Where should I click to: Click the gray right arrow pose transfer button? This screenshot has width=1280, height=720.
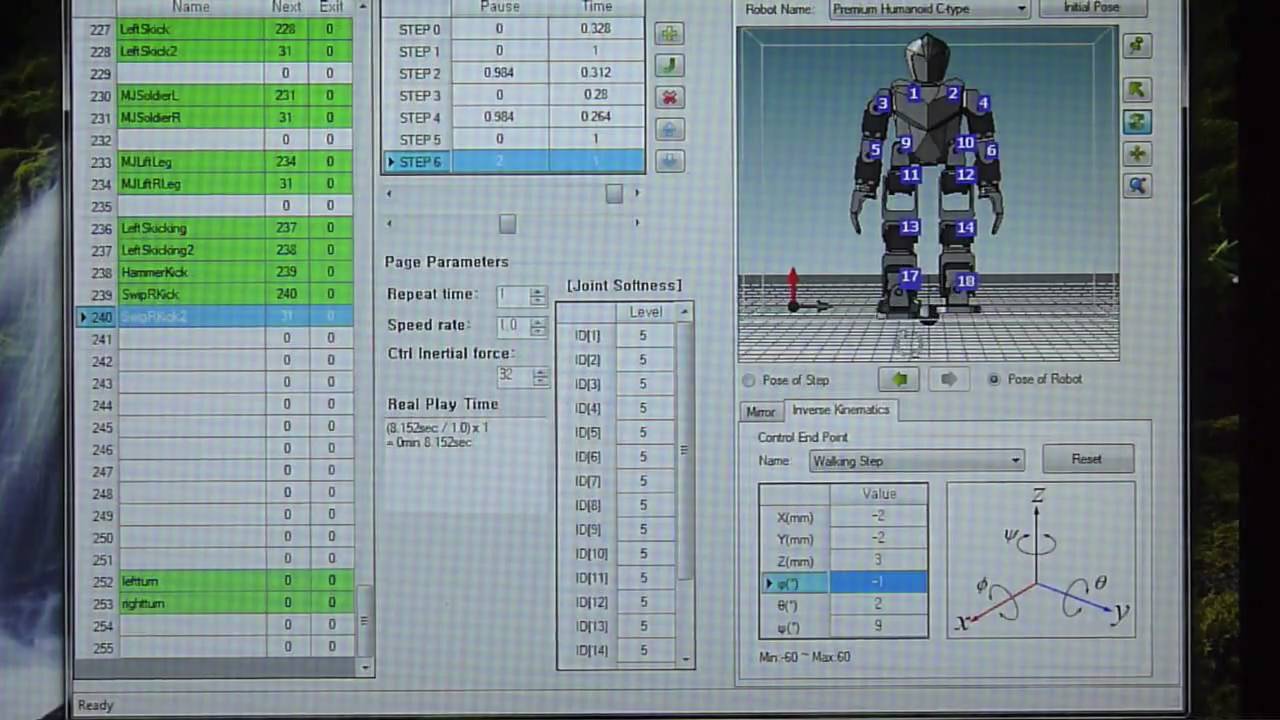pyautogui.click(x=948, y=379)
